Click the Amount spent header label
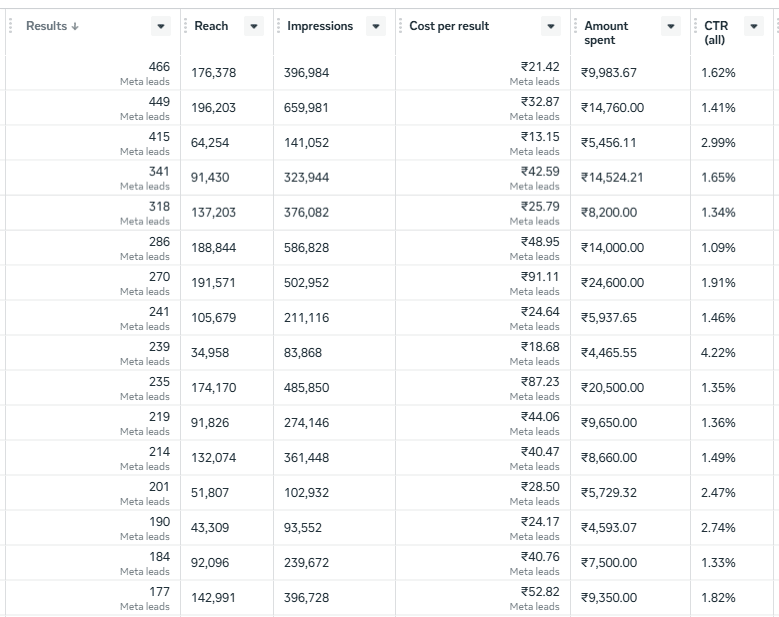The width and height of the screenshot is (779, 617). (x=606, y=33)
